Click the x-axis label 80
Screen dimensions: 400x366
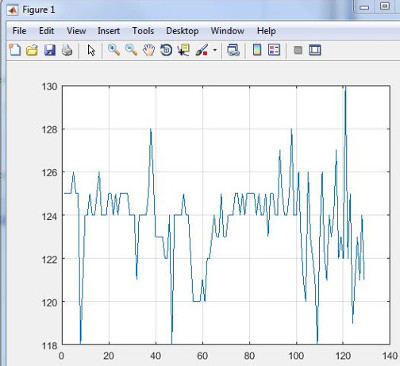tap(249, 356)
